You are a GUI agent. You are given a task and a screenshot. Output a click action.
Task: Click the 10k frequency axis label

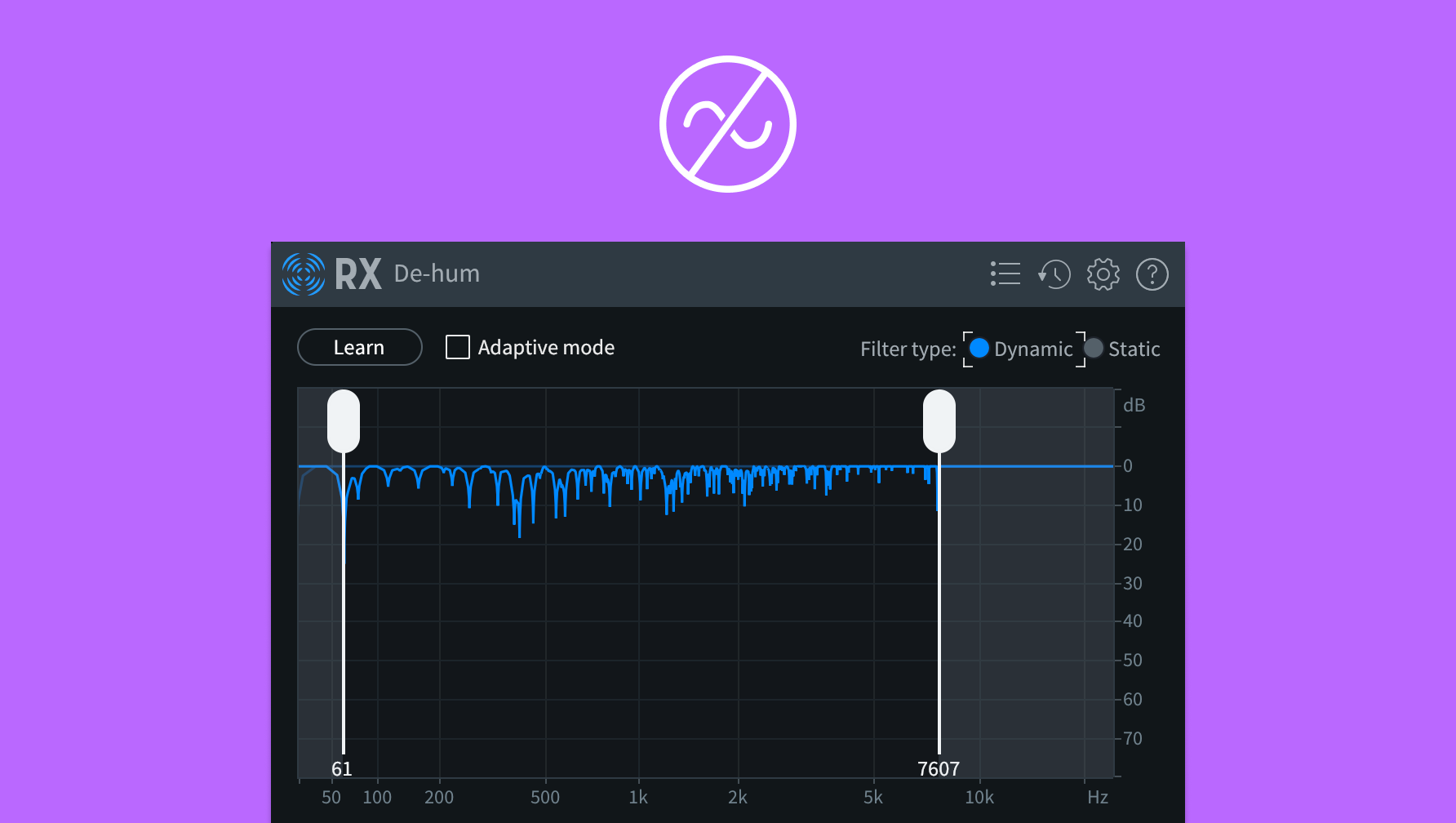[979, 797]
